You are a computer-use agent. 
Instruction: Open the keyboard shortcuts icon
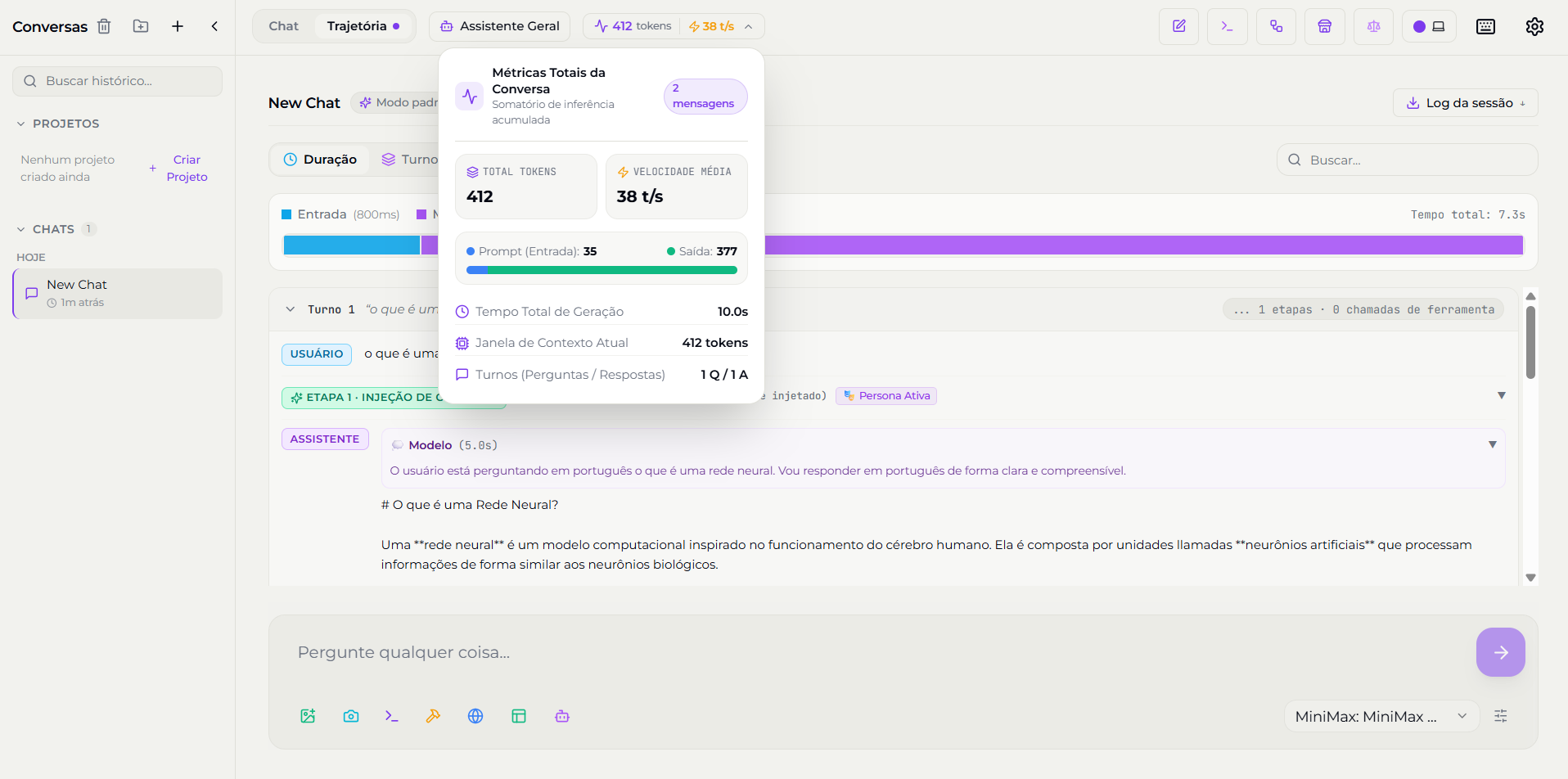(x=1485, y=26)
